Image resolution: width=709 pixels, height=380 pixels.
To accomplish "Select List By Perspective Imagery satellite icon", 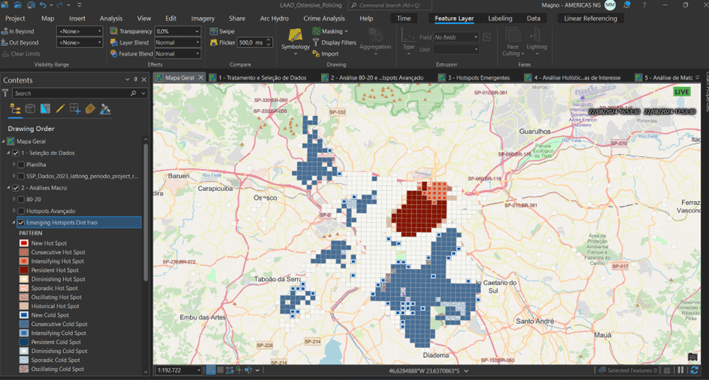I will tap(105, 109).
